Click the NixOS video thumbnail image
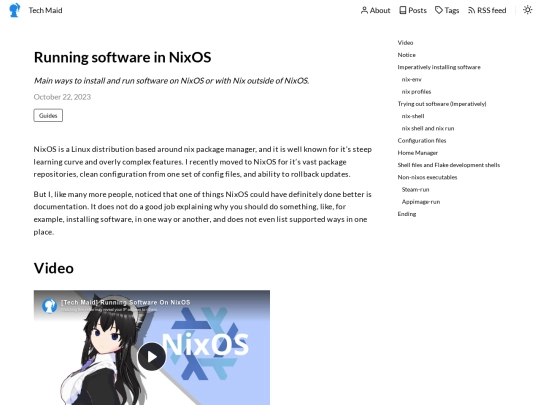 click(152, 347)
